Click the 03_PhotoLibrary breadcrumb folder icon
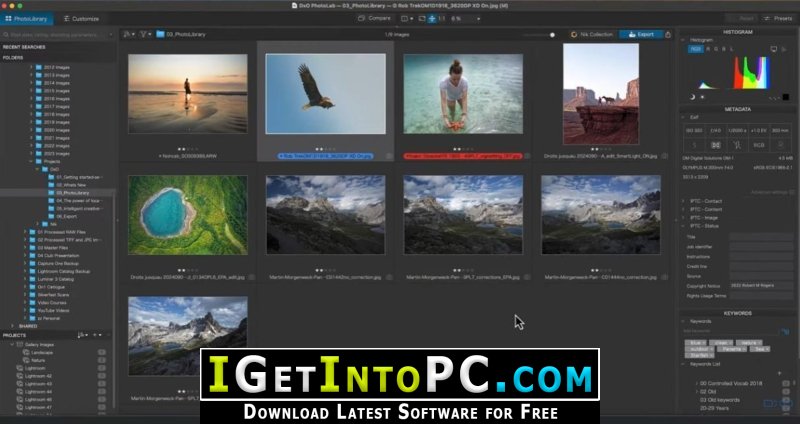This screenshot has height=424, width=800. click(160, 34)
